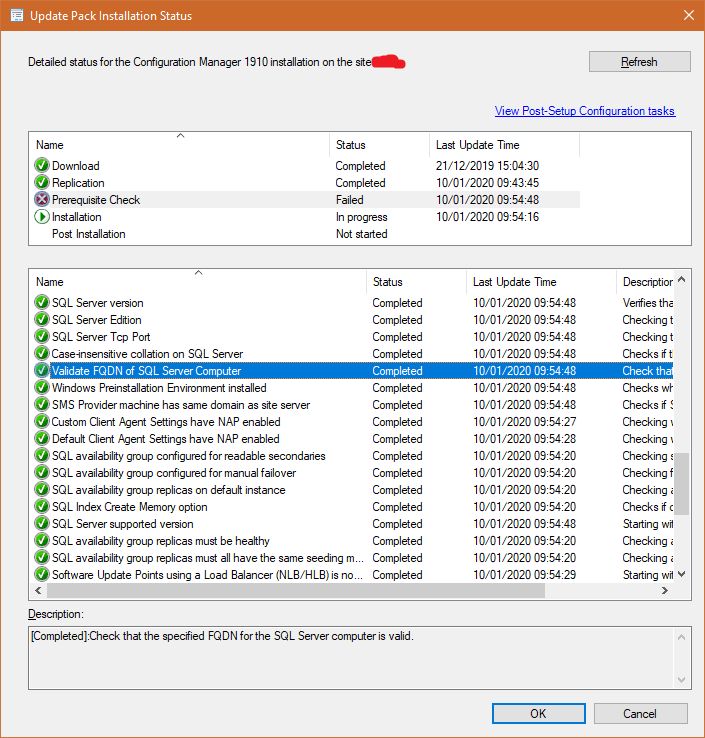This screenshot has height=738, width=705.
Task: Click the check icon for Custom Client Agent Settings
Action: pyautogui.click(x=42, y=421)
